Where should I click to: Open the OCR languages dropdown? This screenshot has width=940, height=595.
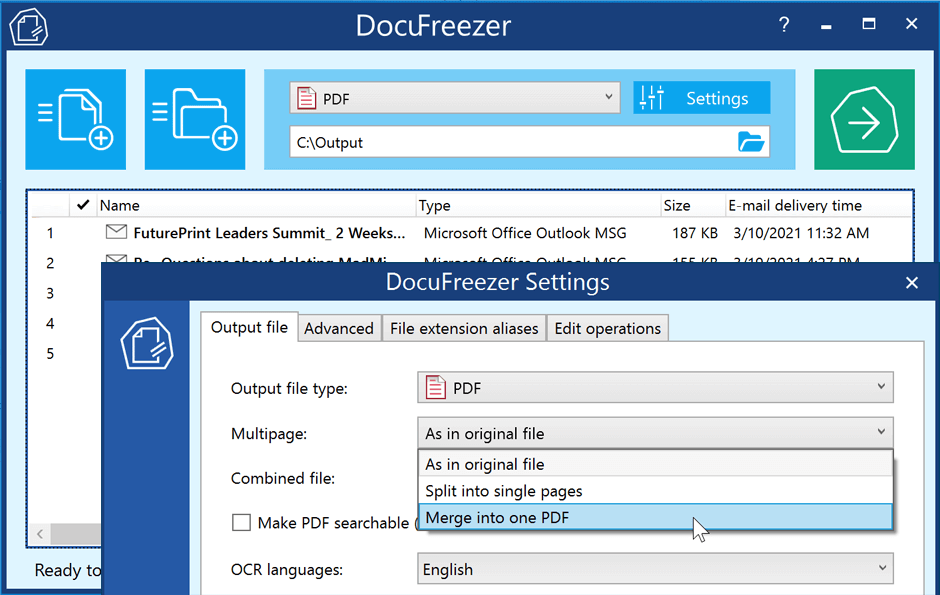[x=655, y=569]
